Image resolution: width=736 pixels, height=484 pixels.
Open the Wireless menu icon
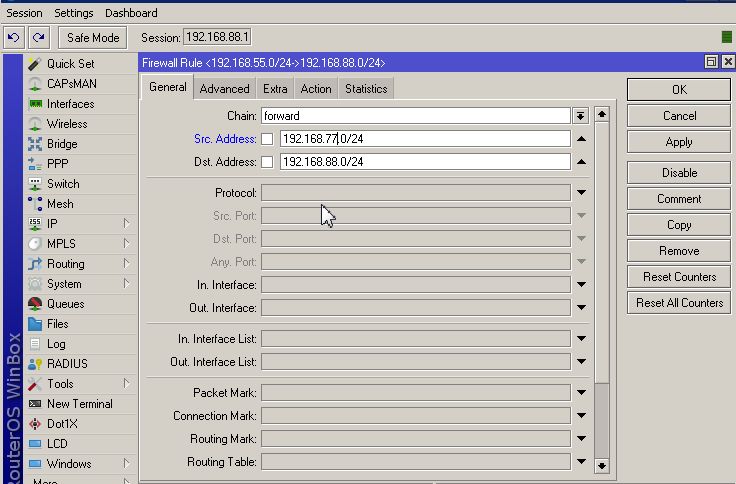pyautogui.click(x=35, y=124)
